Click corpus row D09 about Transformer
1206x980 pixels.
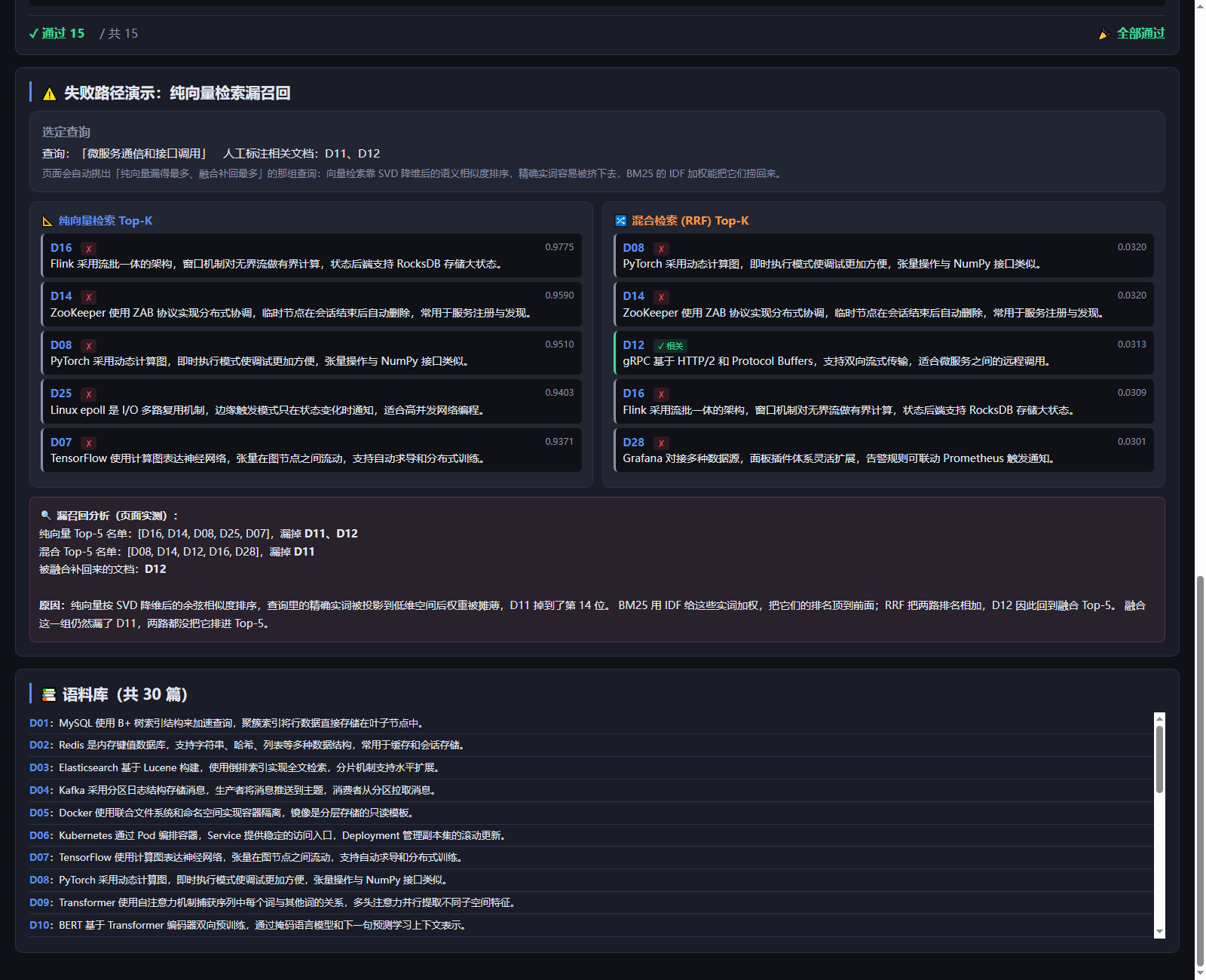[x=591, y=903]
